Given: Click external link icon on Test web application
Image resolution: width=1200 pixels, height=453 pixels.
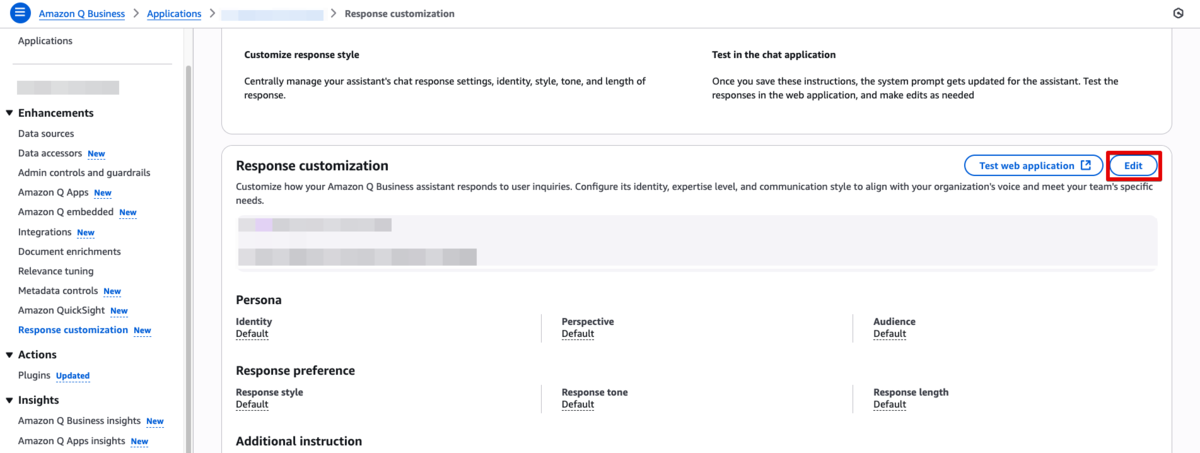Looking at the screenshot, I should coord(1086,165).
